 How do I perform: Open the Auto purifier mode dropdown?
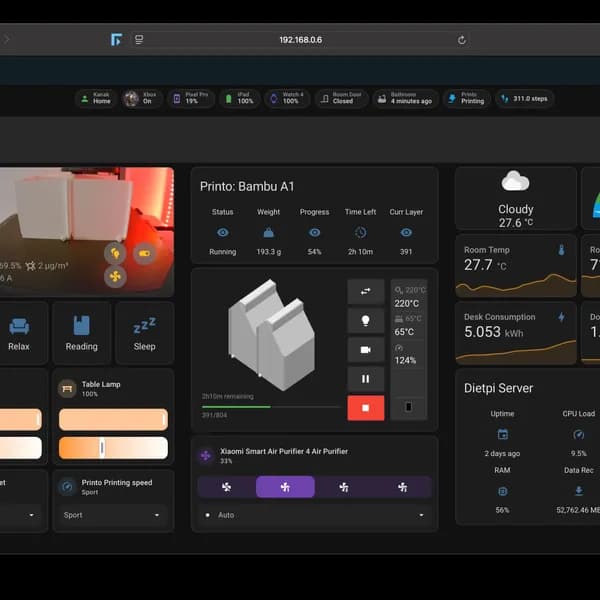315,515
